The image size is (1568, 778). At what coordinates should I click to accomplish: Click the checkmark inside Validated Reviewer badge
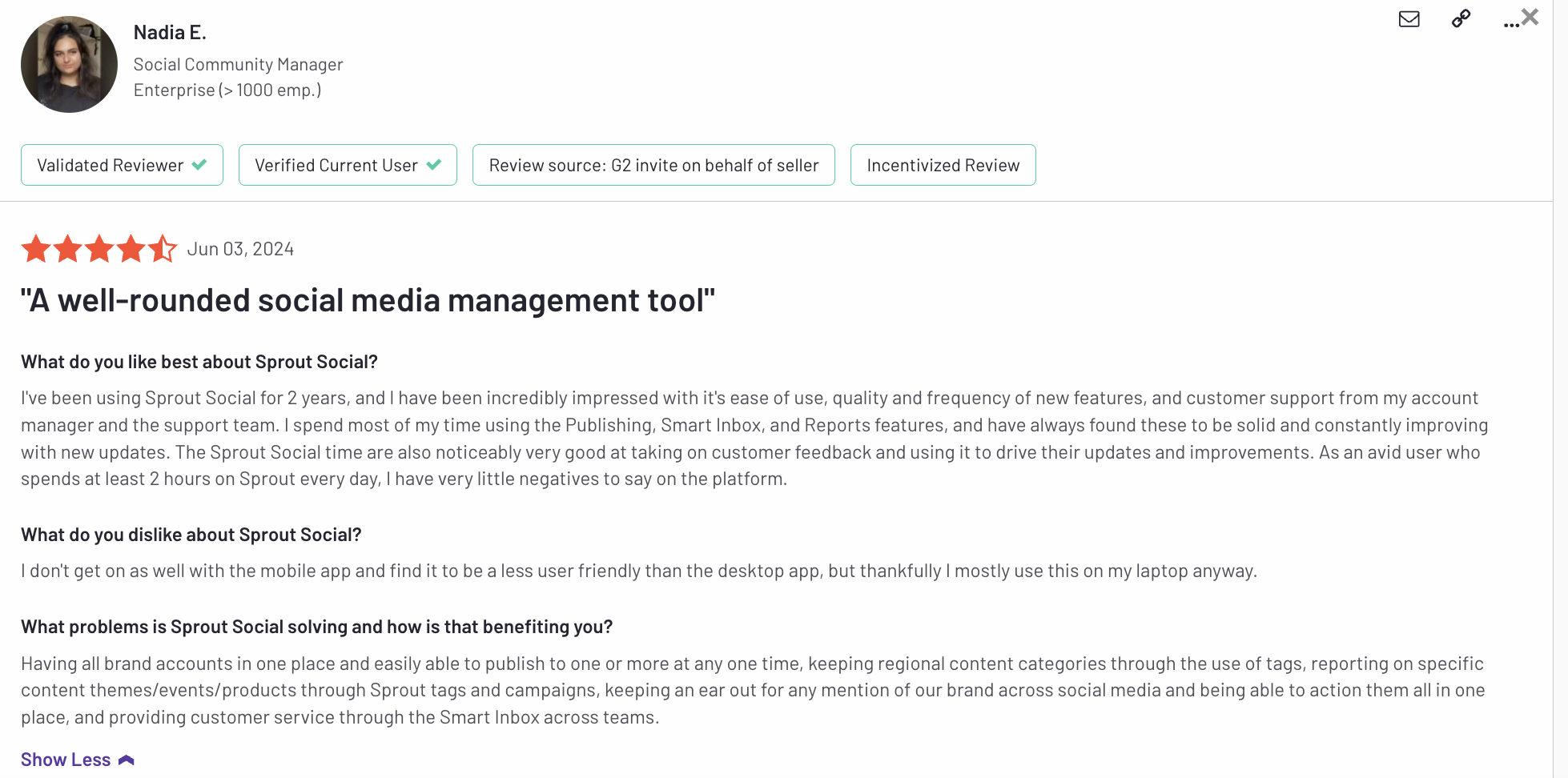(x=199, y=164)
